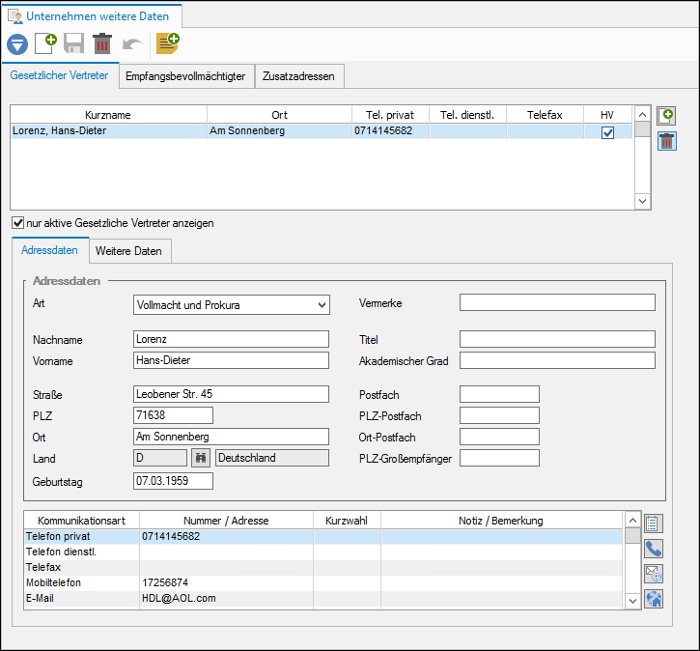Toggle HV checkbox for Lorenz, Hans-Dieter
The height and width of the screenshot is (651, 700).
608,133
